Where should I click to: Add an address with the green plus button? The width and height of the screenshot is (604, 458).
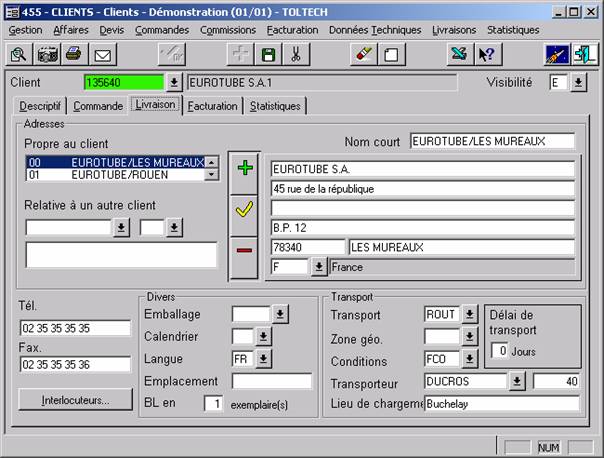[245, 172]
